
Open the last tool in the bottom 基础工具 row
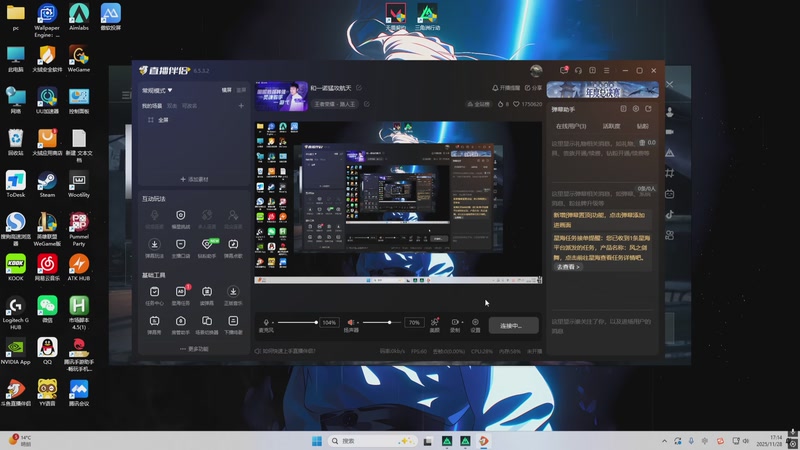tap(233, 324)
